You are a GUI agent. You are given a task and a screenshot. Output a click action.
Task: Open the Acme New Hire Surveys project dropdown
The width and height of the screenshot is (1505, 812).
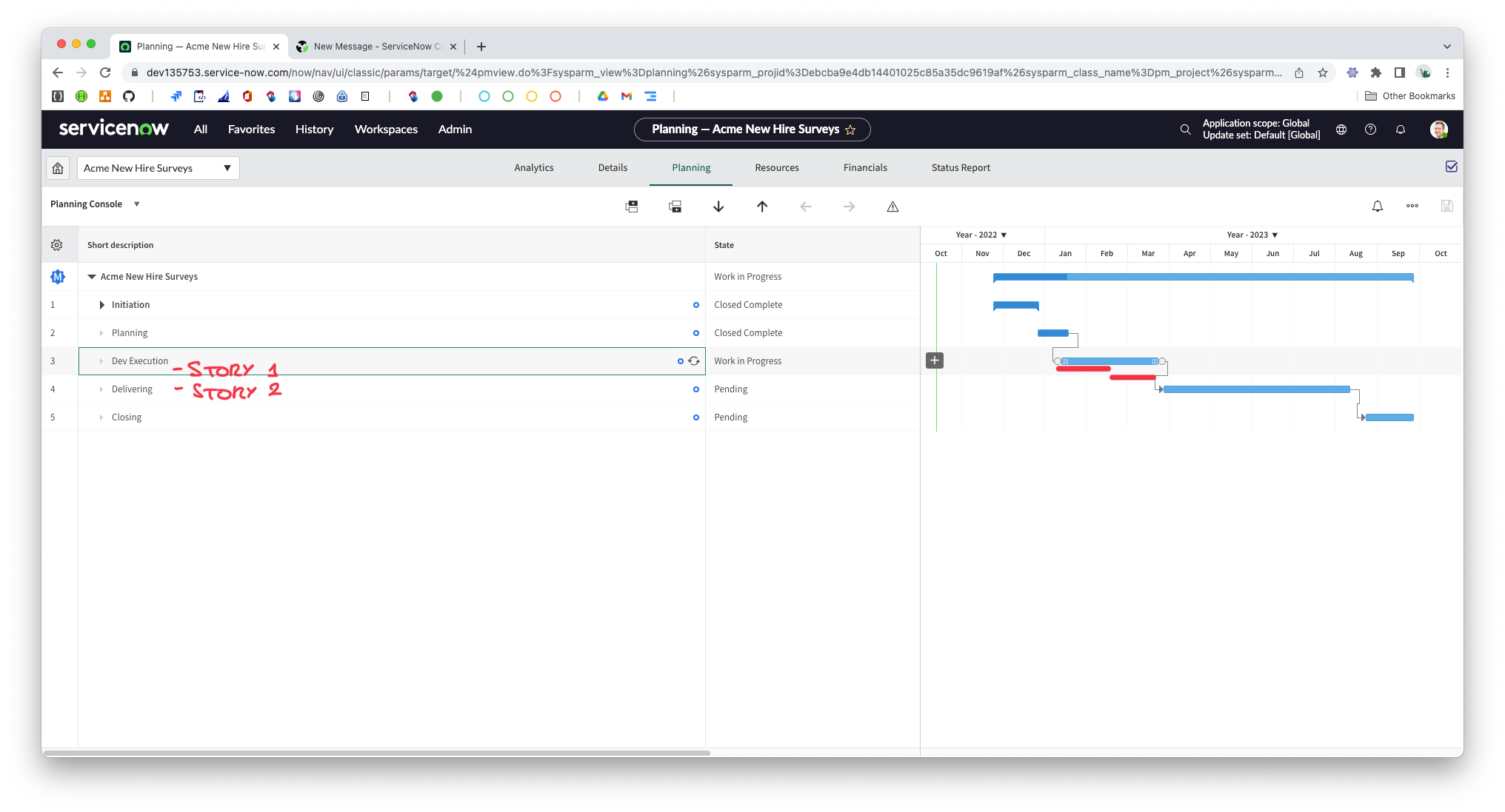(x=158, y=168)
